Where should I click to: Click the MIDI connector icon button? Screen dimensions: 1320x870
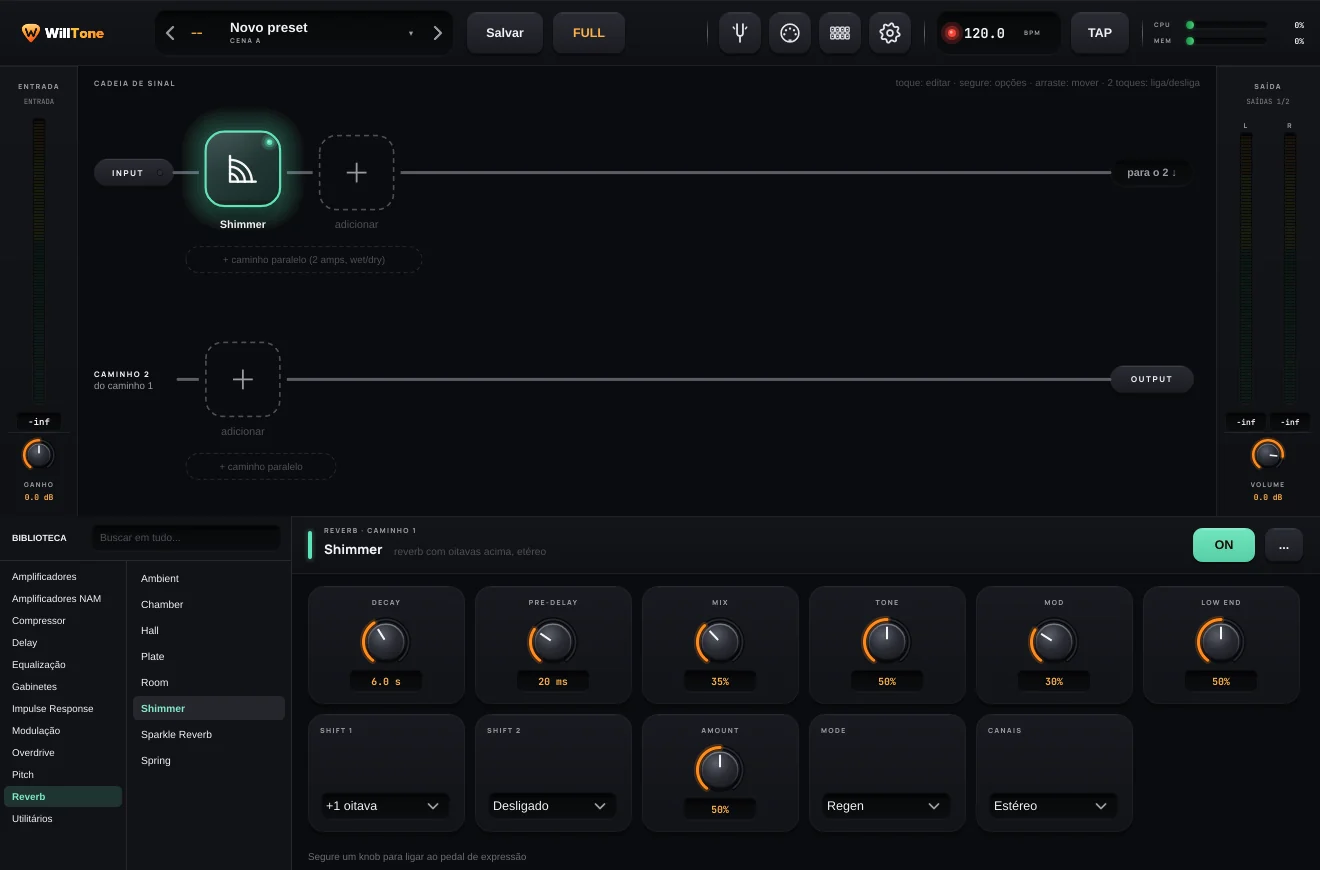coord(789,33)
